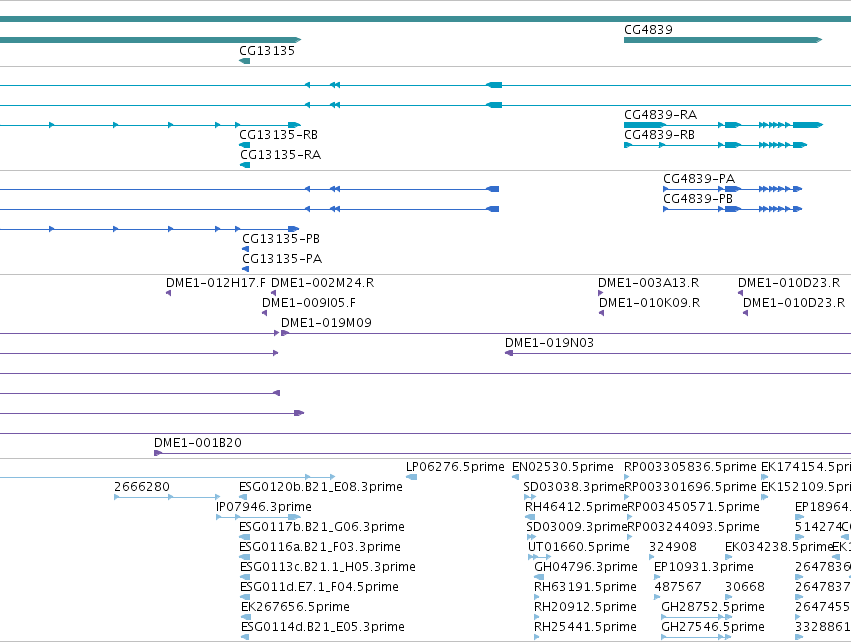
Task: Select the CG4839-PB protein label
Action: coord(698,199)
